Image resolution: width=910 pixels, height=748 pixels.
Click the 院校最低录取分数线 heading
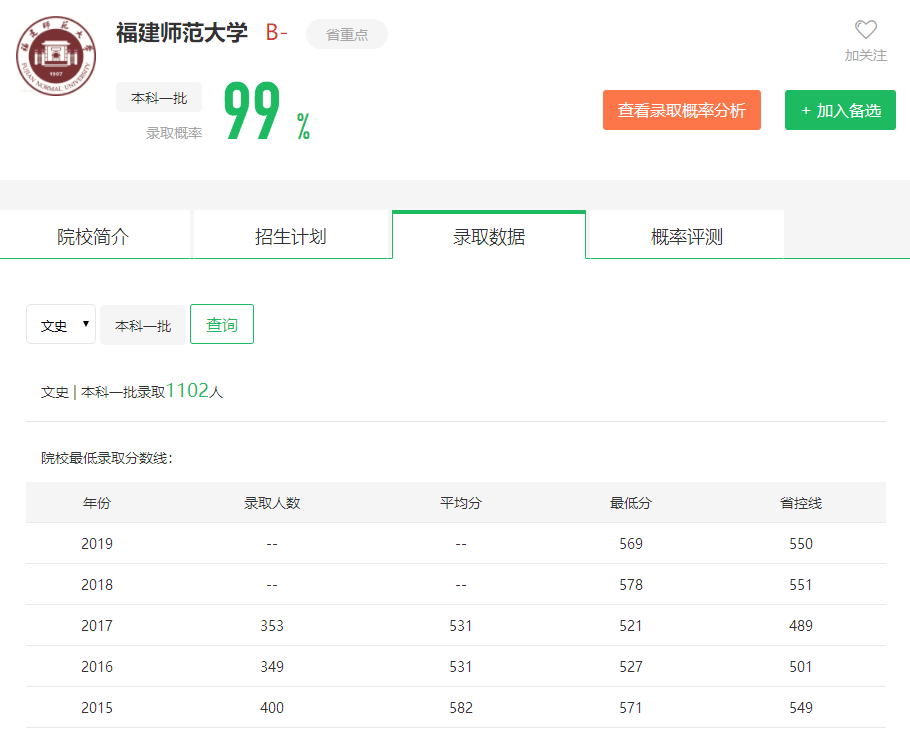coord(107,458)
